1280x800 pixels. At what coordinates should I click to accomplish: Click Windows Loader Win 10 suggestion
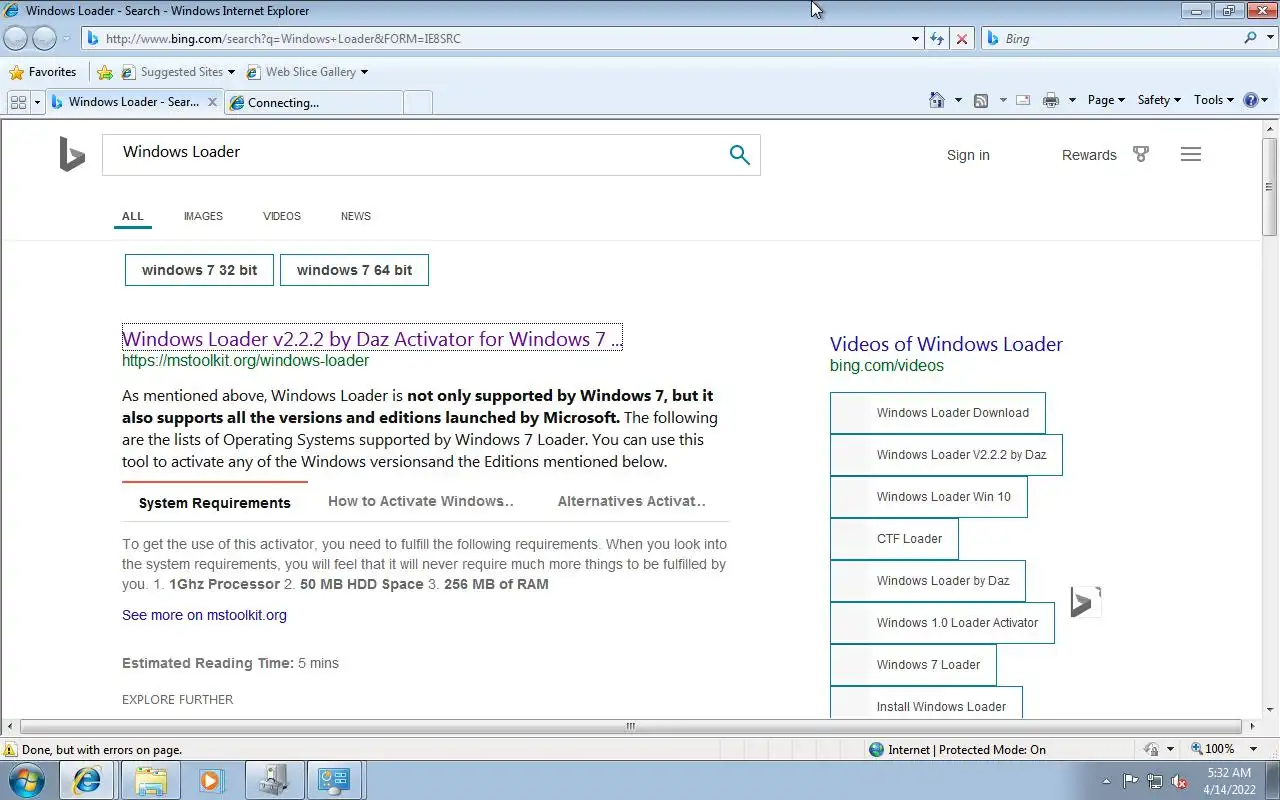(928, 497)
